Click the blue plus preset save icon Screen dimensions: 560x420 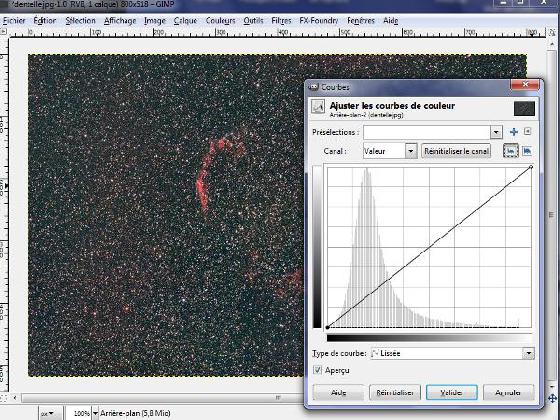pos(514,132)
